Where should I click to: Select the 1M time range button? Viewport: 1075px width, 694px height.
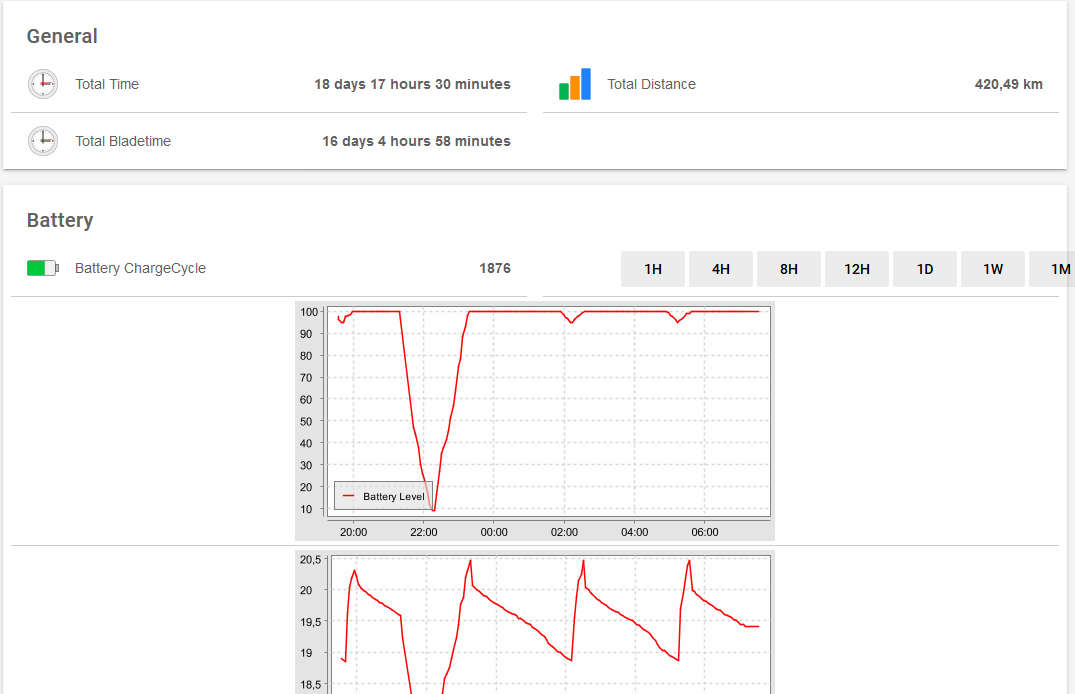click(1052, 269)
